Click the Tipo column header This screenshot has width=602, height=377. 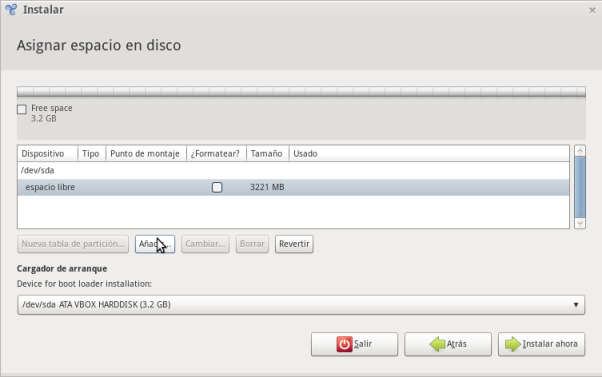point(91,154)
